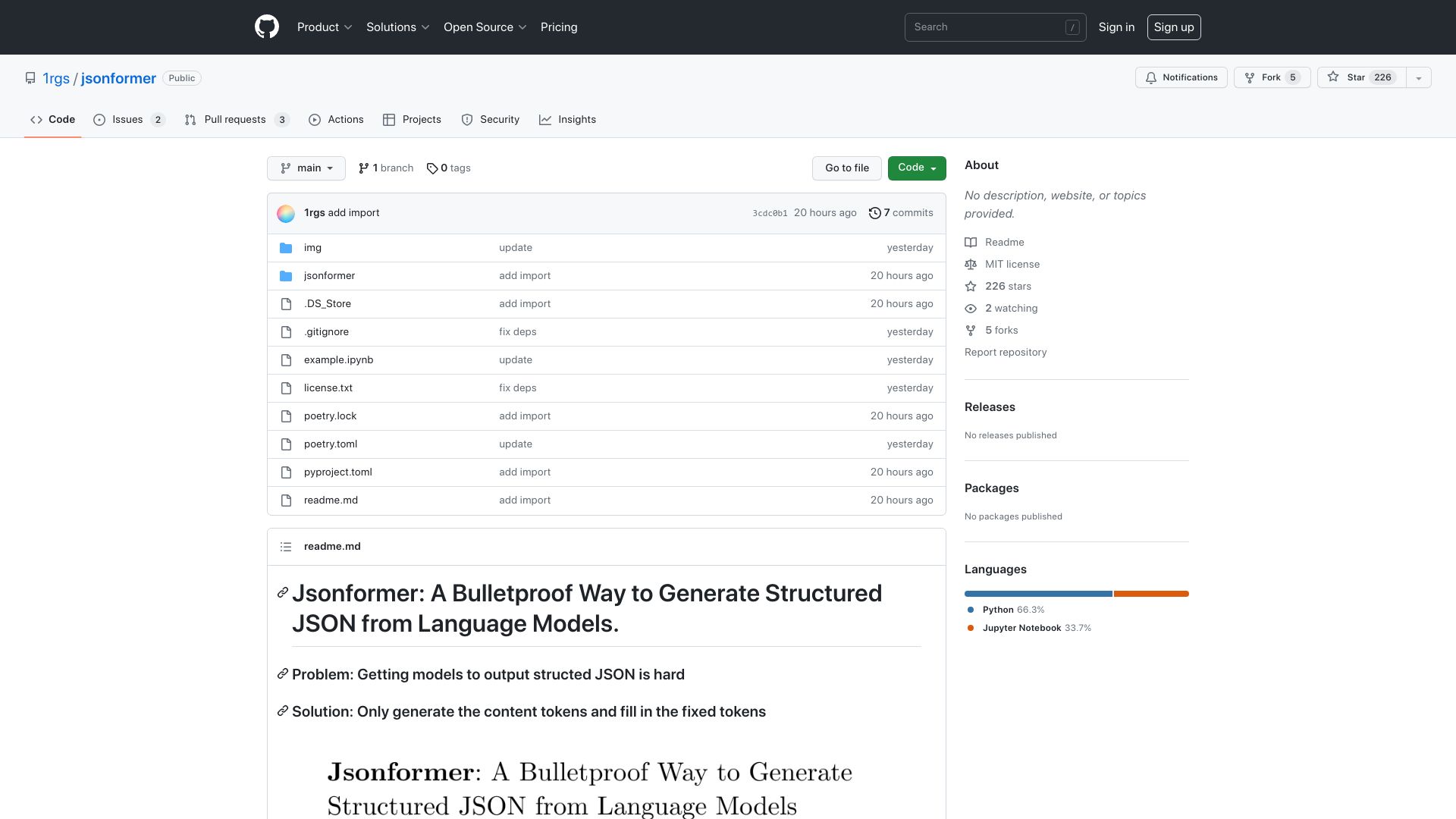Click the img folder icon

(x=286, y=248)
